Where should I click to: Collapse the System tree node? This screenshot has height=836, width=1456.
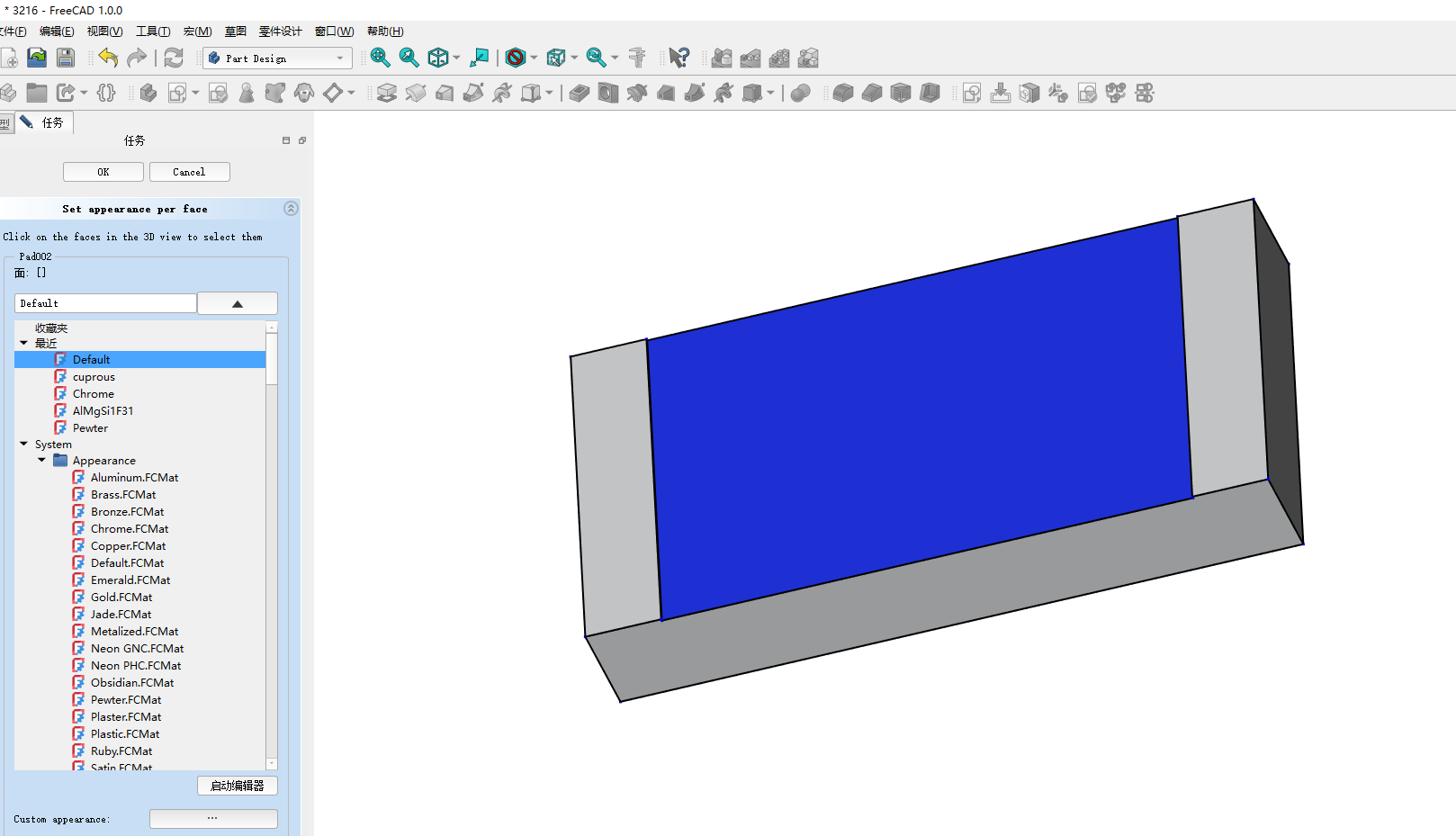[23, 444]
